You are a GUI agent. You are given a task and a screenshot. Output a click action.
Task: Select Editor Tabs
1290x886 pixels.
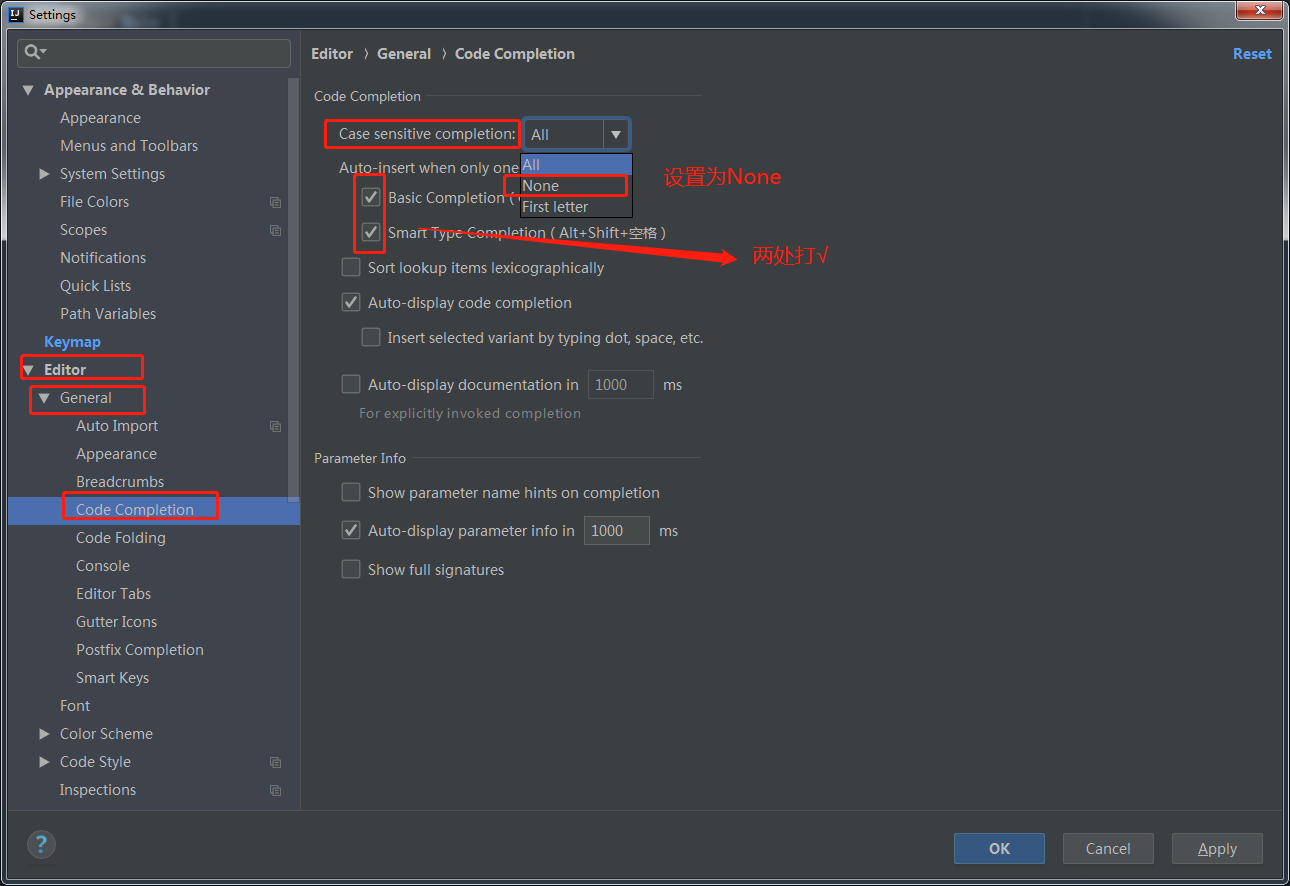tap(113, 594)
